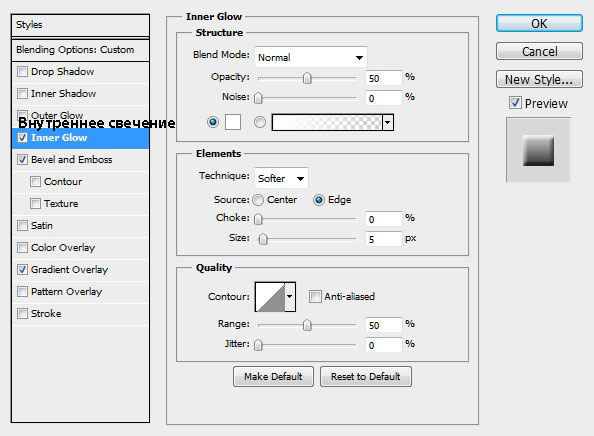Enable the Satin checkbox
This screenshot has width=594, height=436.
22,225
